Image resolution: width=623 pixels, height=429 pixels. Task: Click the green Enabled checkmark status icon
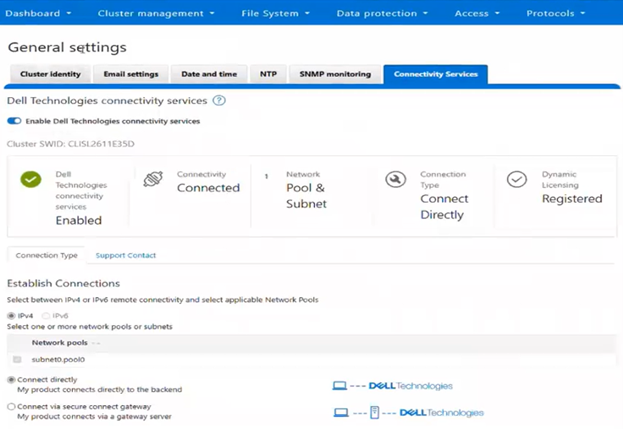point(31,180)
